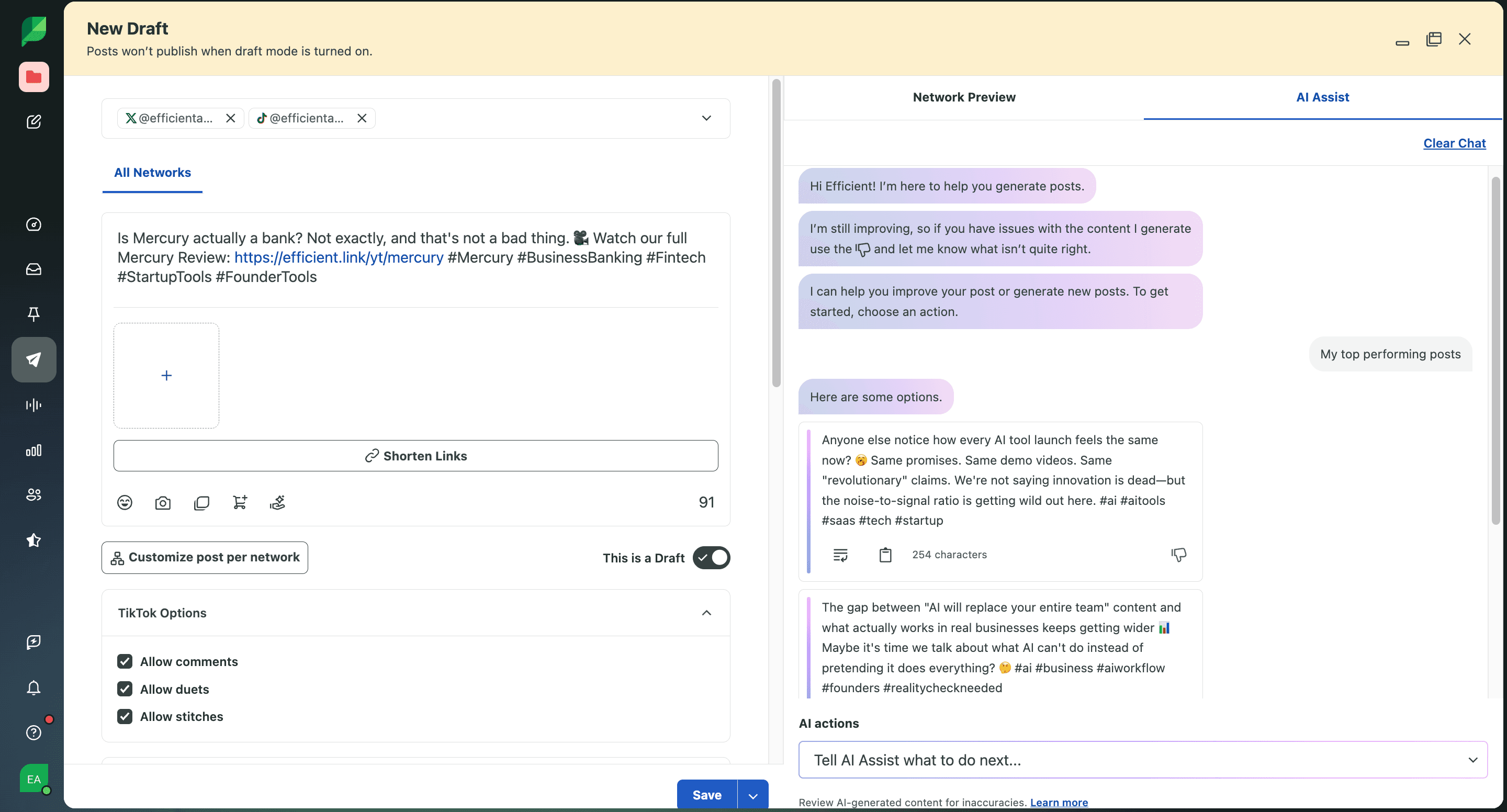Add media via the plus upload box

tap(166, 376)
